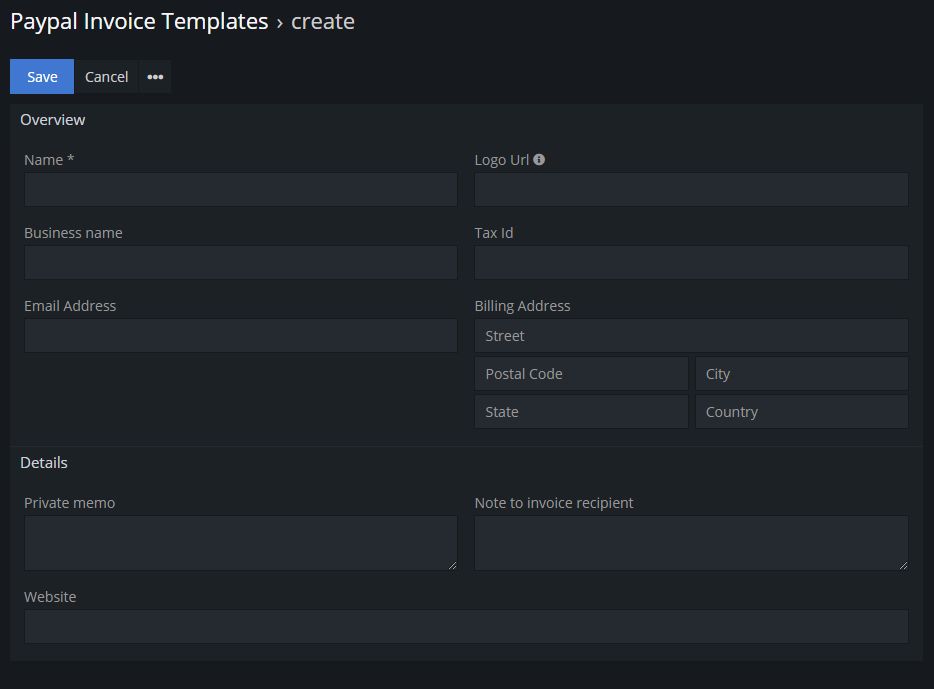Click the Name * label

pyautogui.click(x=49, y=160)
